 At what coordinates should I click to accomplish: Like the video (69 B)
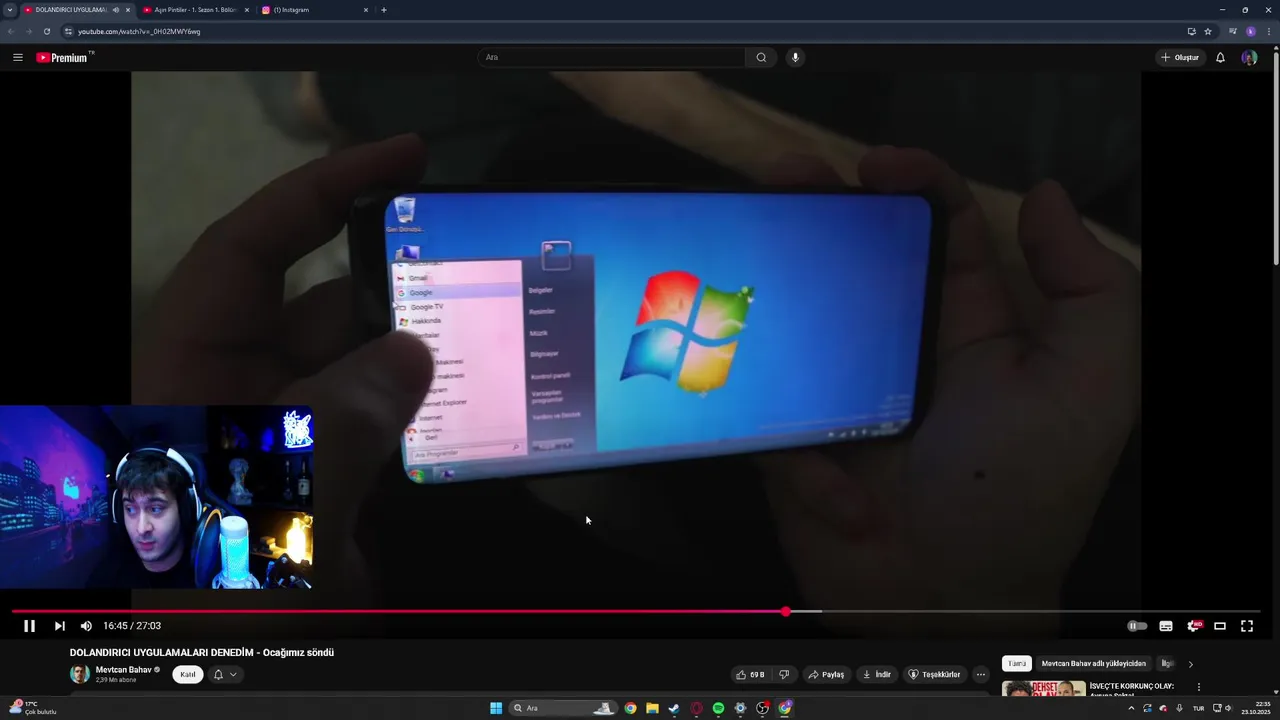pos(751,674)
